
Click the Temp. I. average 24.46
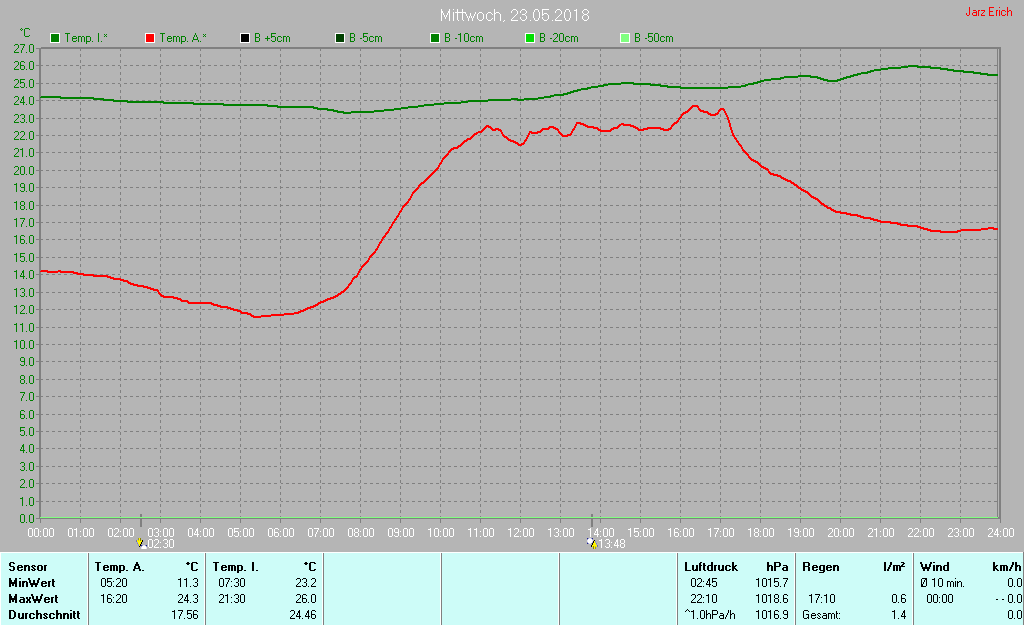pyautogui.click(x=302, y=615)
